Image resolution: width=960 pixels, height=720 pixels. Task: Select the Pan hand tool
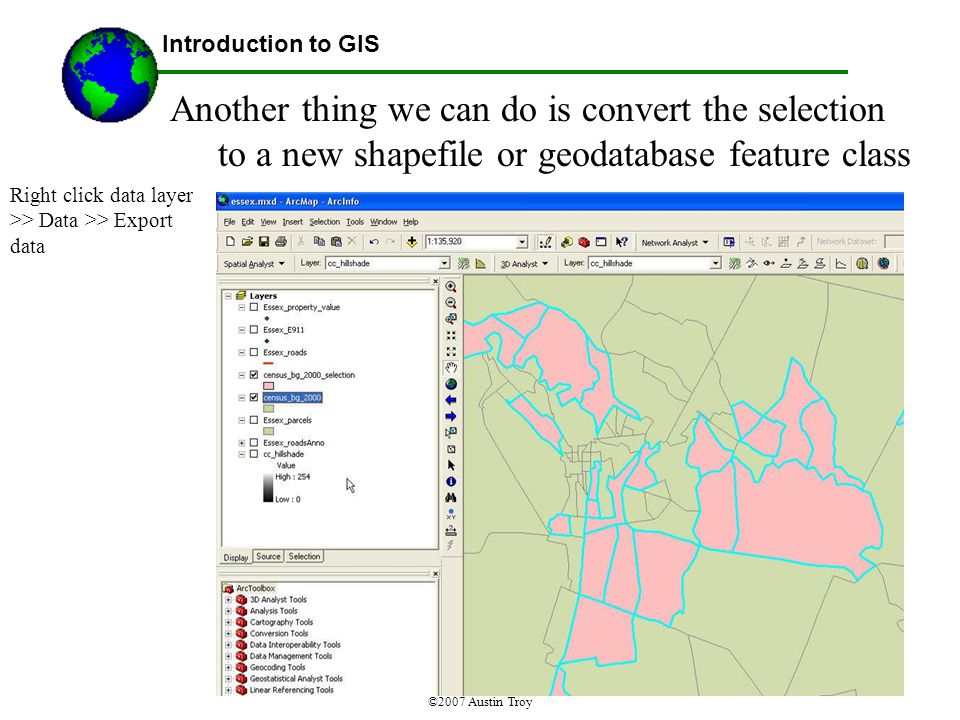click(x=451, y=368)
